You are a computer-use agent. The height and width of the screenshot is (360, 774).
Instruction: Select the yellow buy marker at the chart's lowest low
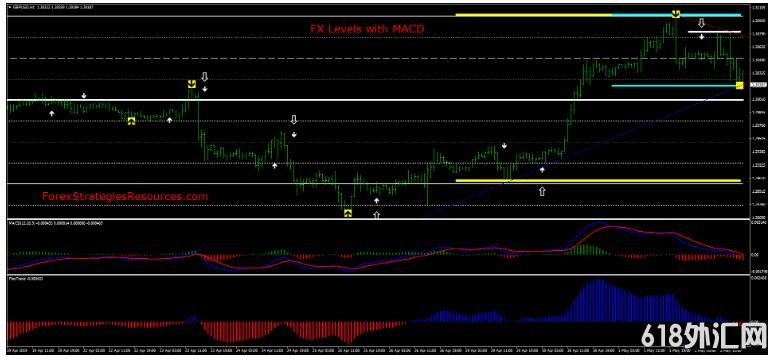click(x=348, y=213)
